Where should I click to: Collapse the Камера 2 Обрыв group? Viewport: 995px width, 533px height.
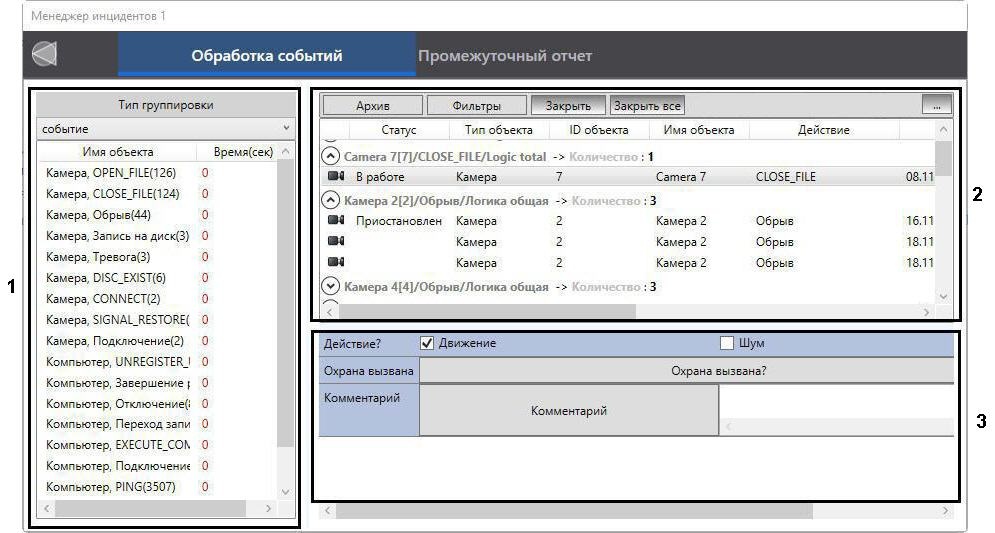pyautogui.click(x=331, y=201)
